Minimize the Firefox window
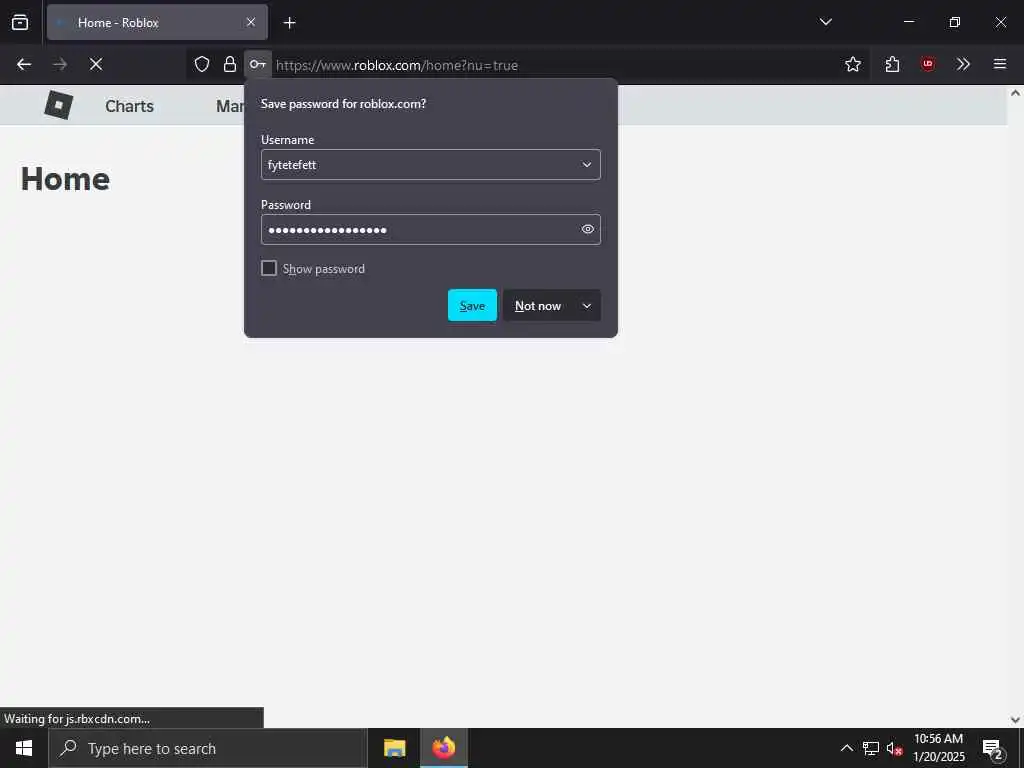 click(908, 22)
